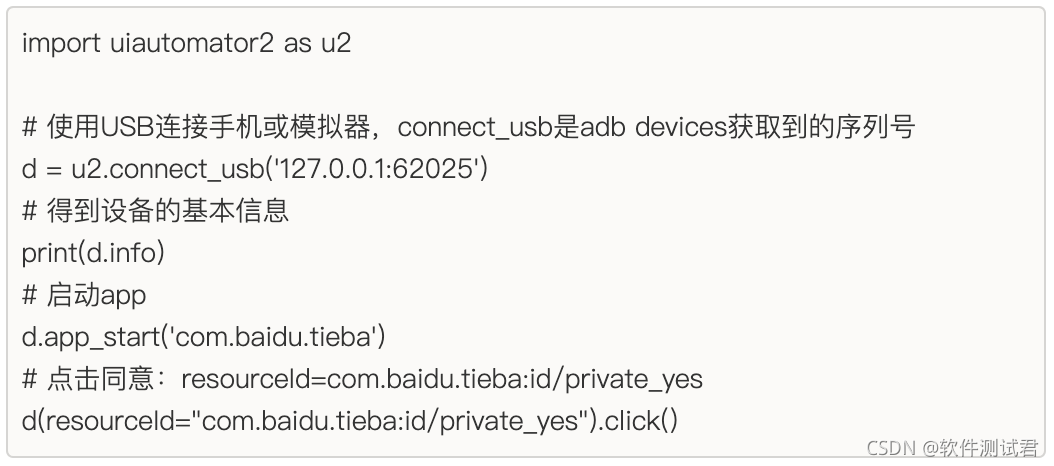This screenshot has width=1054, height=466.
Task: Click the print(d.info) line
Action: pyautogui.click(x=93, y=254)
